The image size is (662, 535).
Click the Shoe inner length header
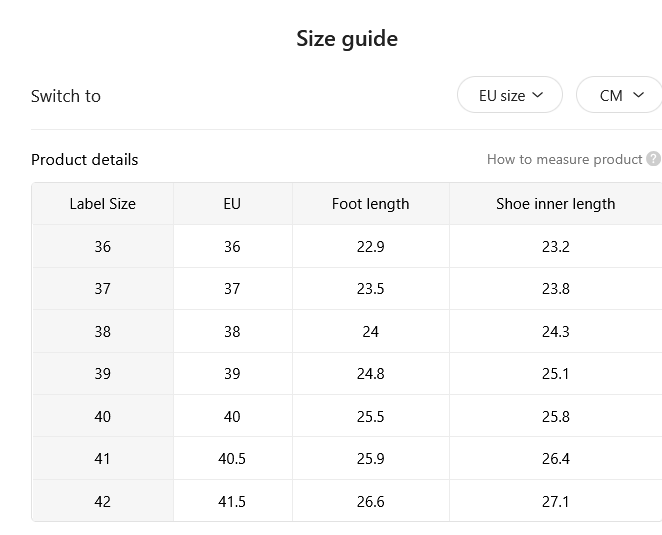tap(556, 204)
